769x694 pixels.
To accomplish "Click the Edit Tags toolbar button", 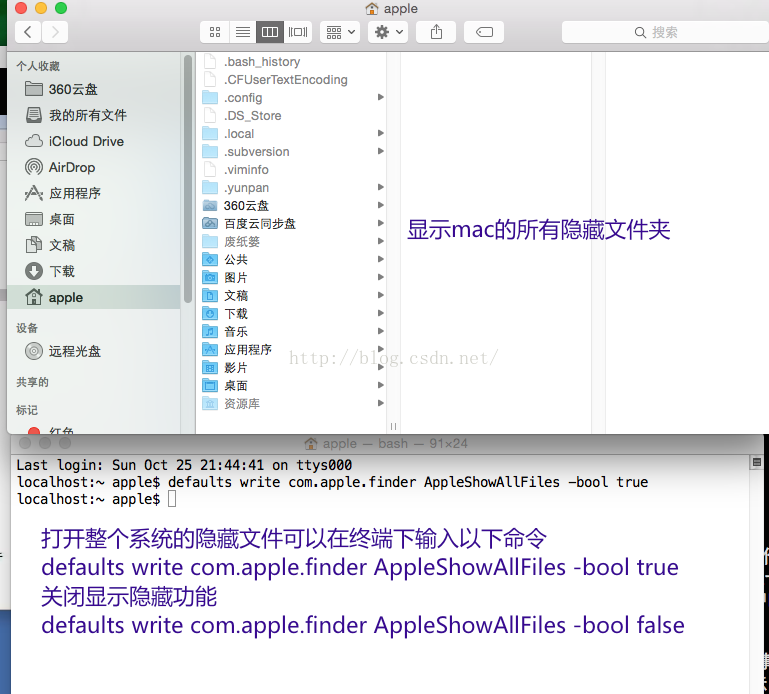I will pos(484,32).
